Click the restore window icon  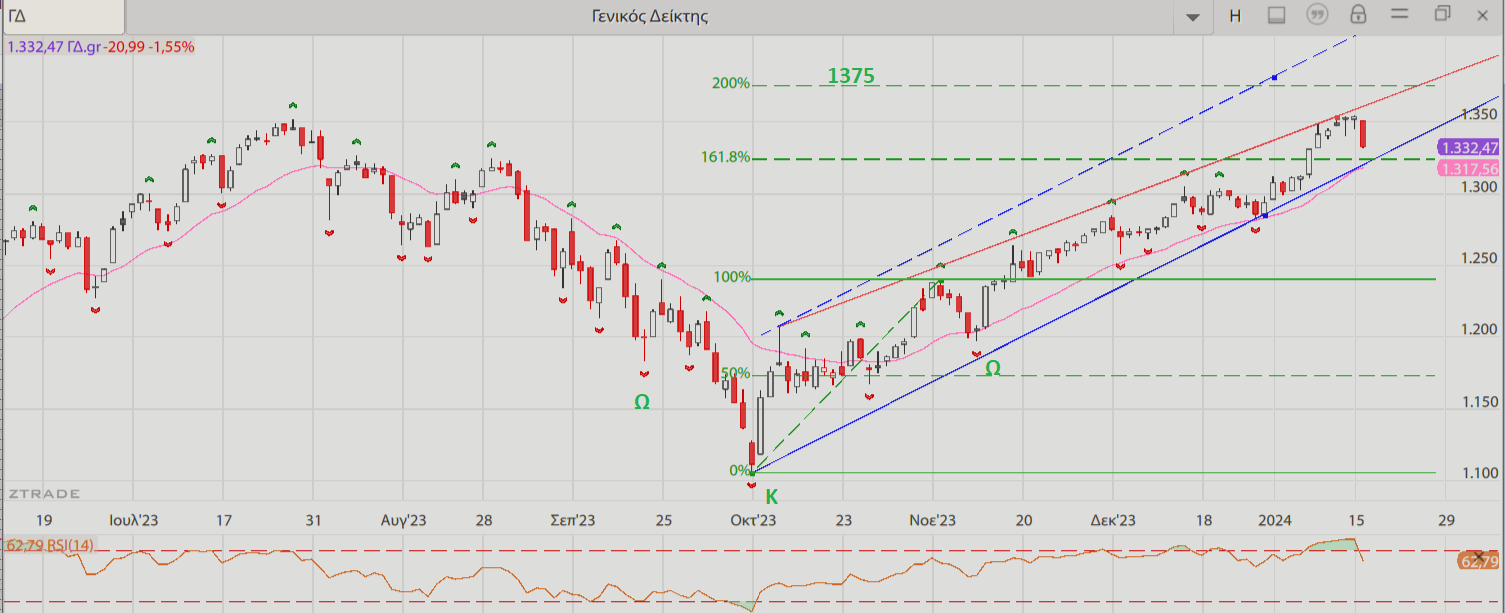(x=1442, y=14)
